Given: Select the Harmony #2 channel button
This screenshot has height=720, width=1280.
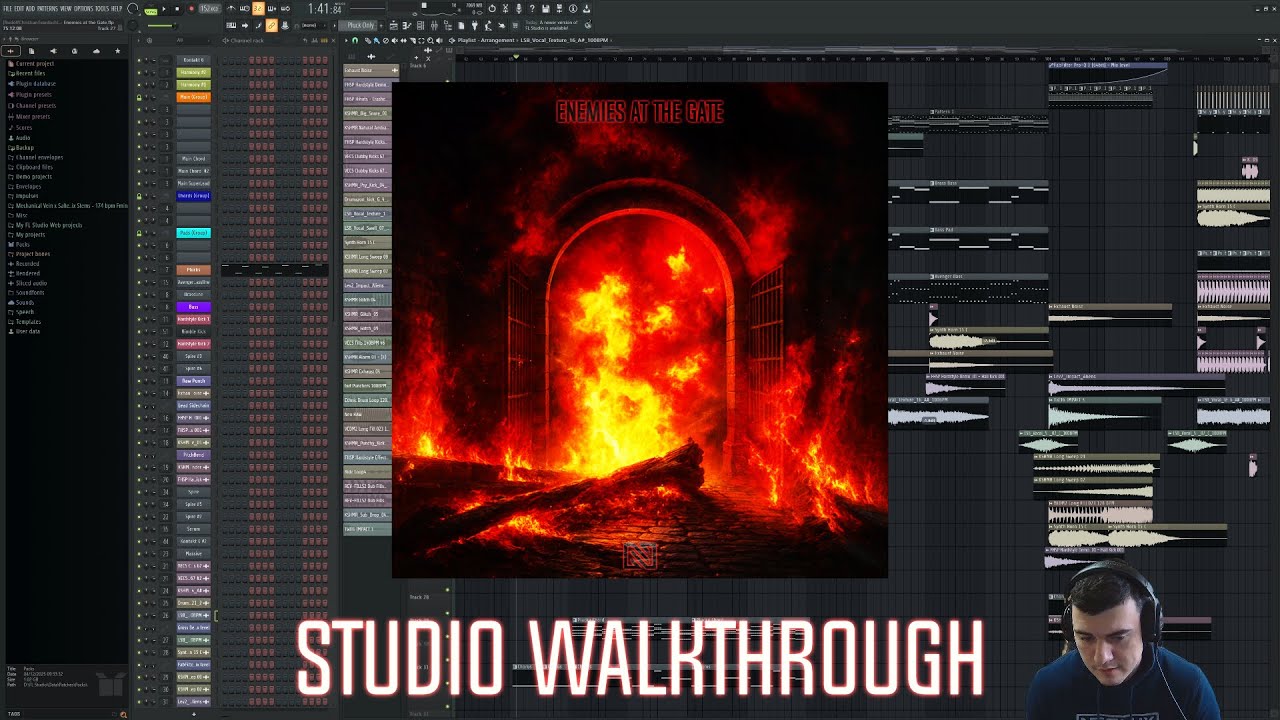Looking at the screenshot, I should click(x=193, y=72).
